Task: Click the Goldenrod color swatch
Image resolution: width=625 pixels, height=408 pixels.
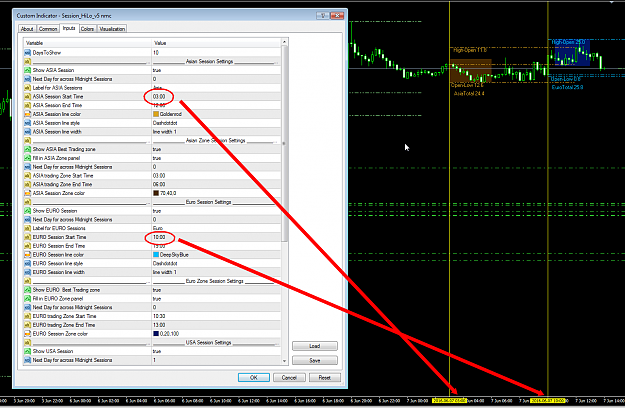Action: (x=156, y=114)
